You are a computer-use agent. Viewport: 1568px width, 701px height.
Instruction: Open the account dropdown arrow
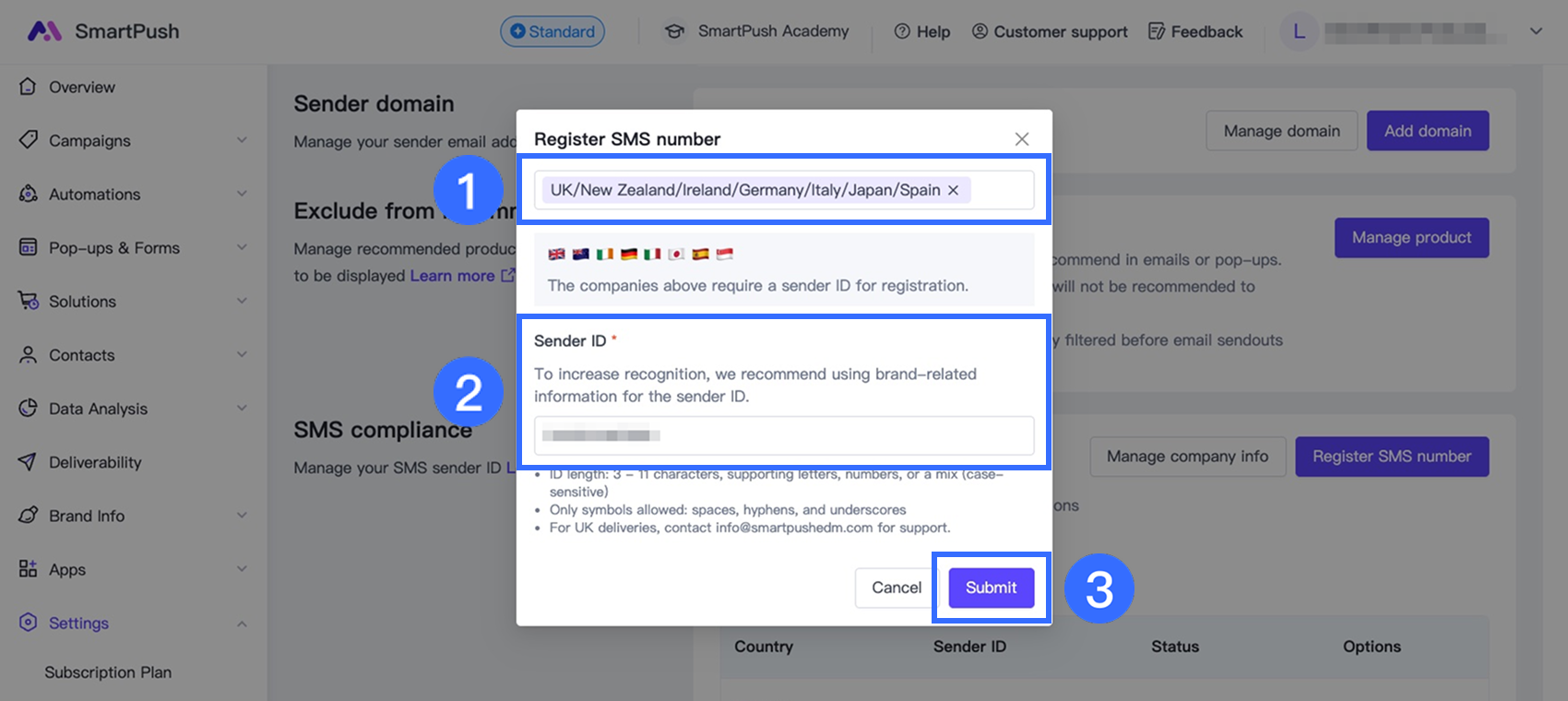(1536, 31)
